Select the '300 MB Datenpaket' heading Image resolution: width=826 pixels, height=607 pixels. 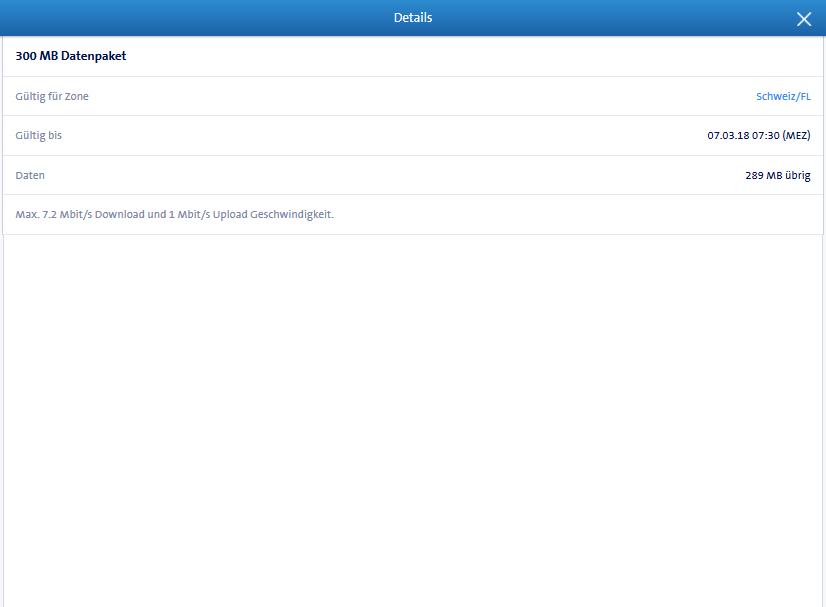pos(71,56)
